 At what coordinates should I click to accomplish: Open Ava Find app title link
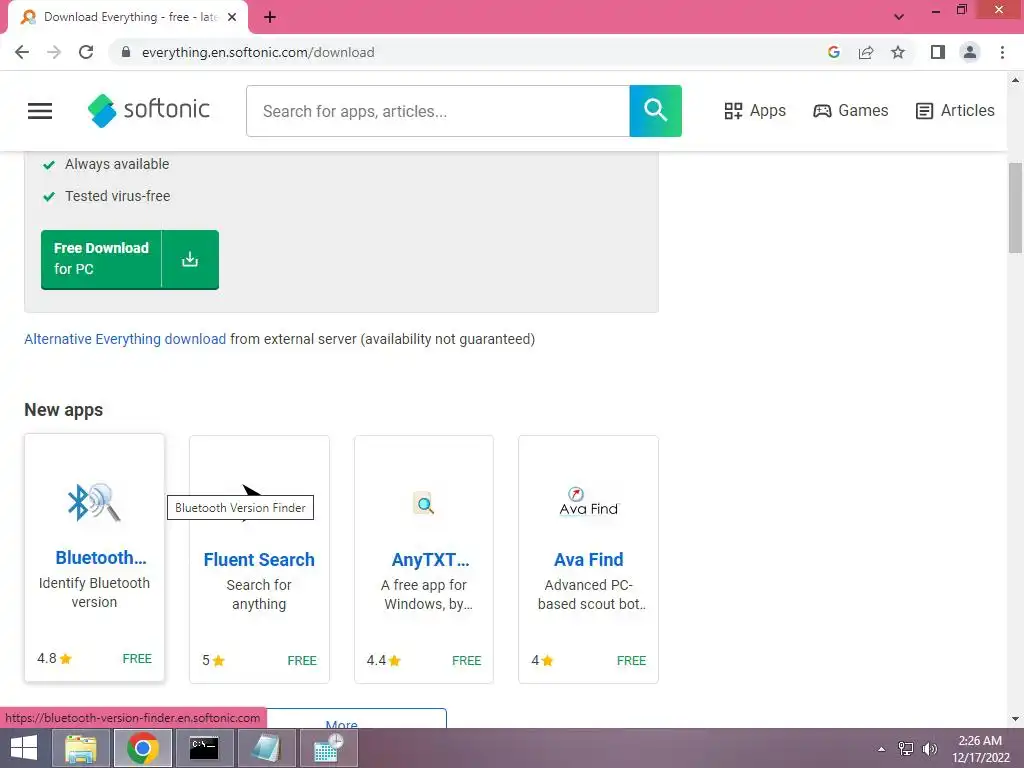tap(588, 560)
